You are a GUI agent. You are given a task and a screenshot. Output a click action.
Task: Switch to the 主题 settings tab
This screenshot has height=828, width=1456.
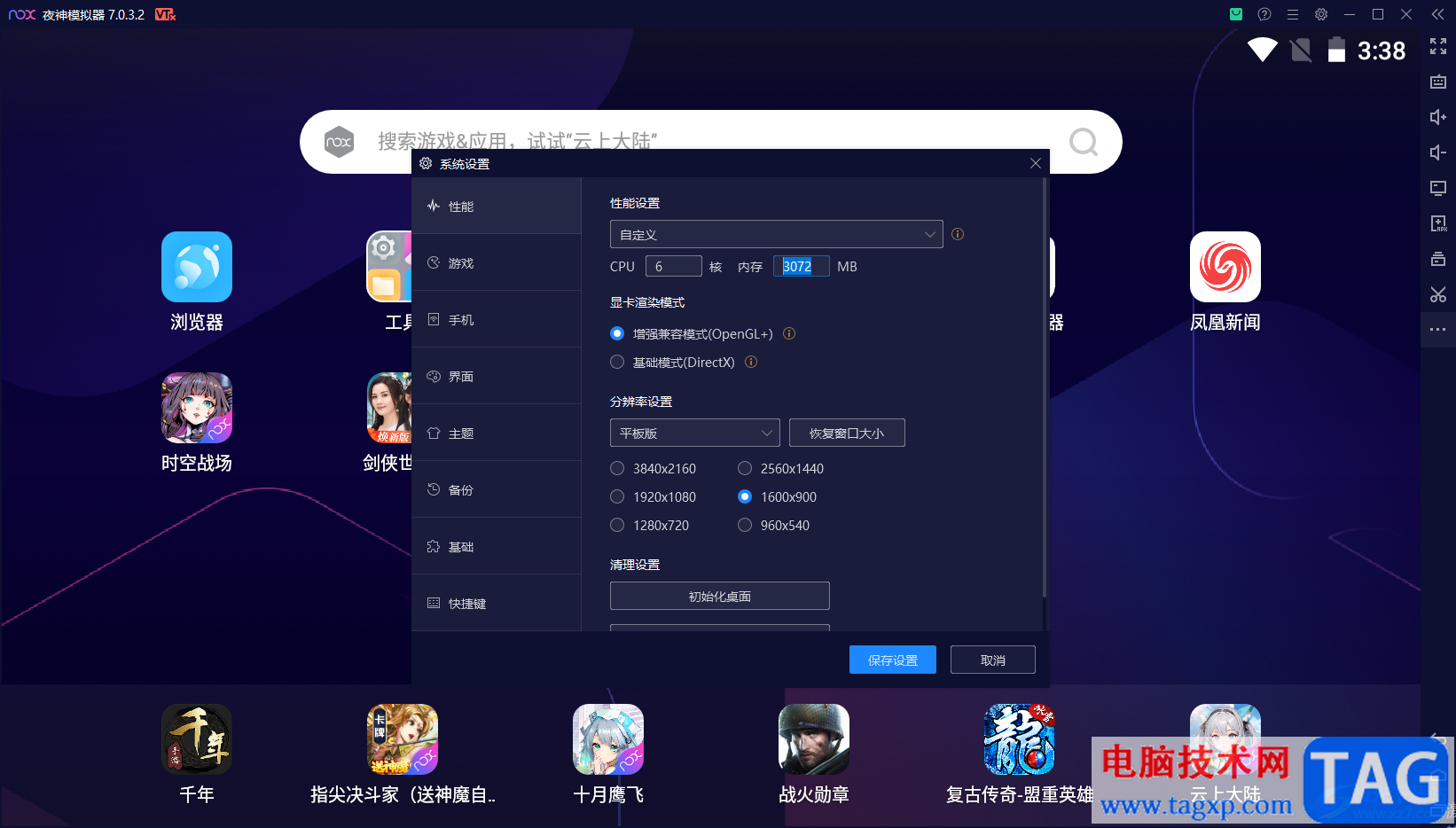[497, 433]
